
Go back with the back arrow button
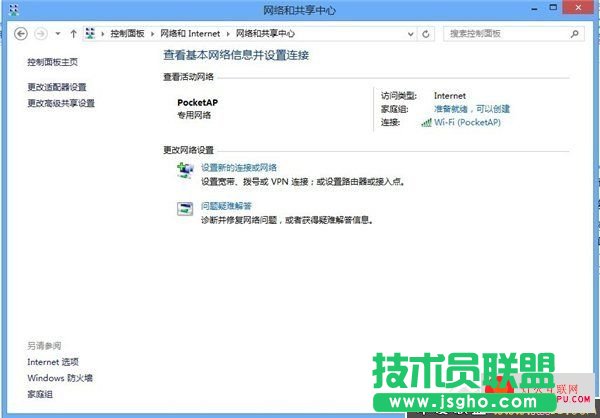click(x=21, y=34)
